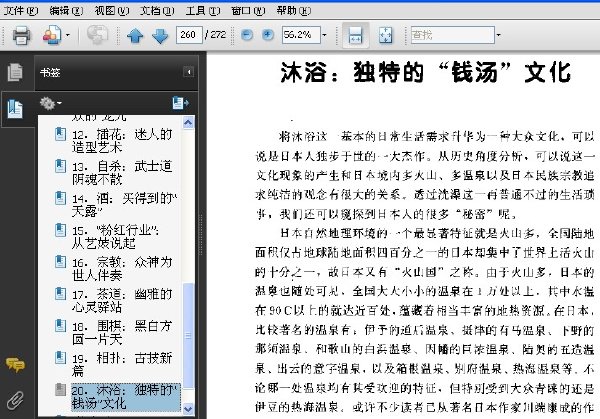Screen dimensions: 600x419
Task: Click bookmark icon beside item 15 粉红行业
Action: [x=60, y=230]
